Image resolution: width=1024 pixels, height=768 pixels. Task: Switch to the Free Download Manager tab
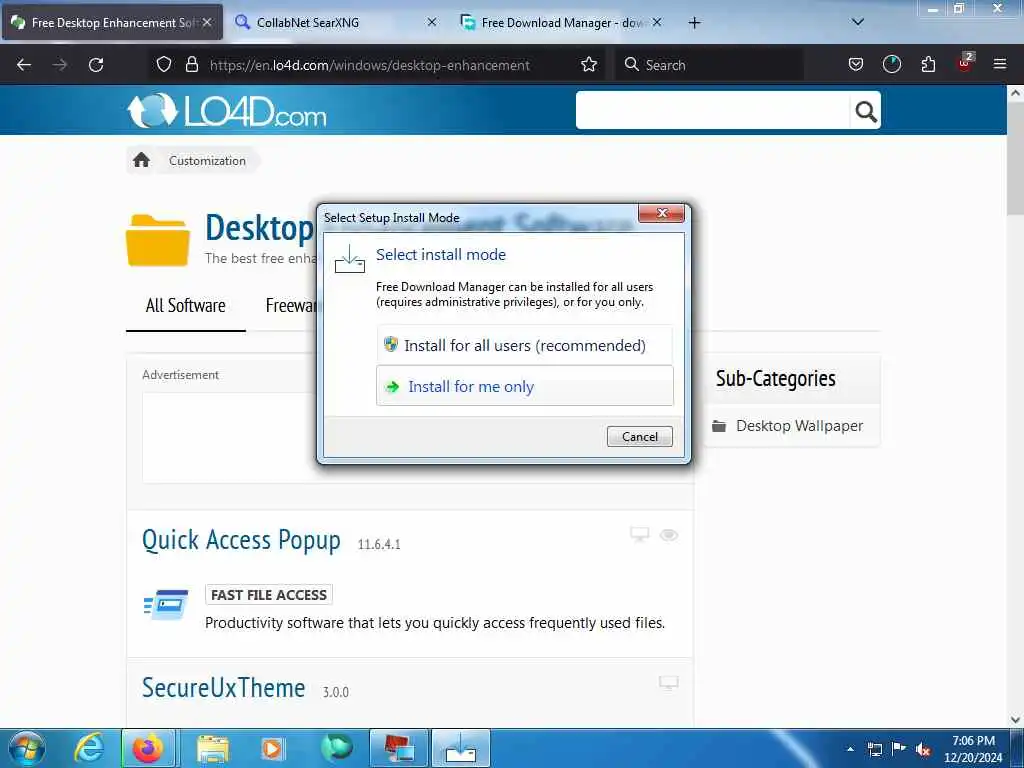click(x=562, y=22)
